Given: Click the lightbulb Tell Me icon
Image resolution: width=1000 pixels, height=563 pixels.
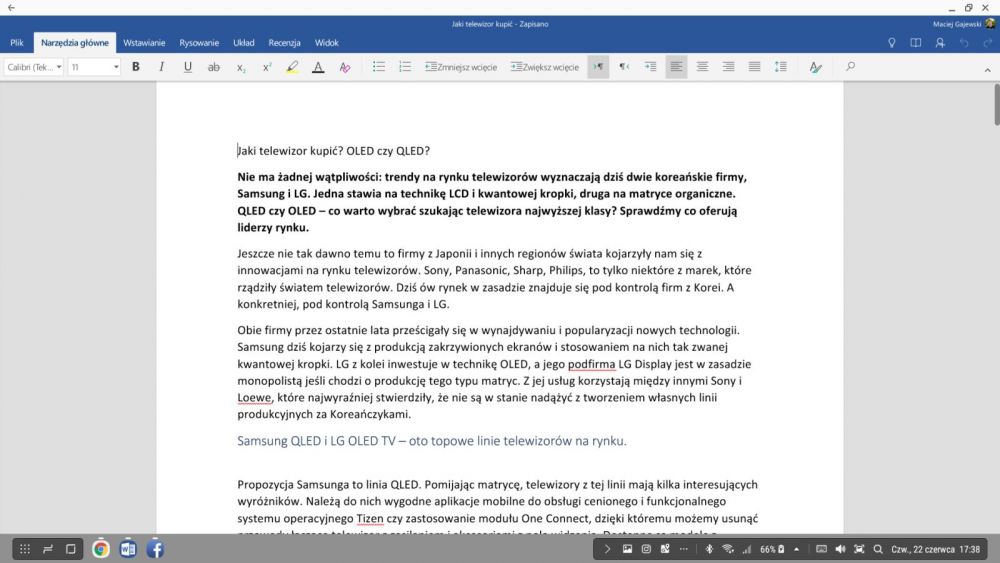Looking at the screenshot, I should 892,43.
